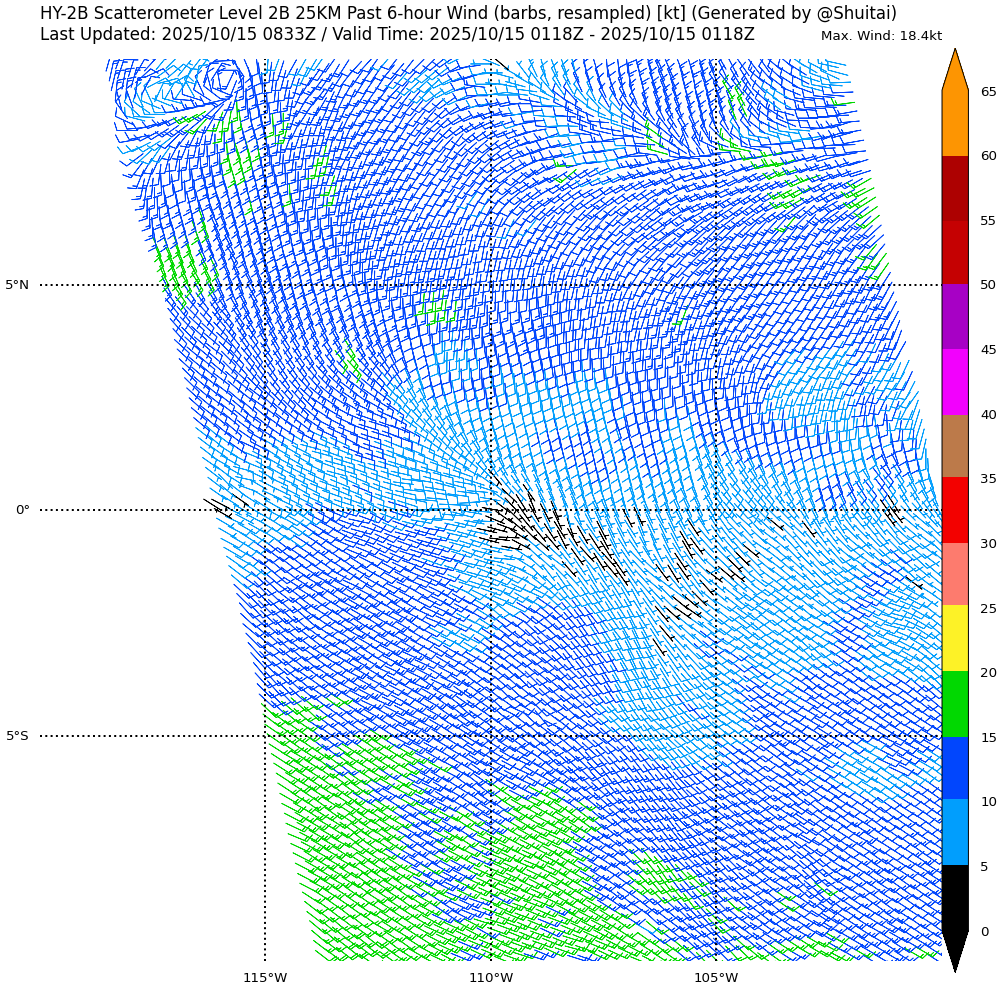Viewport: 1002px width, 989px height.
Task: Click the salmon 25–30 kt colorbar segment
Action: coord(955,574)
